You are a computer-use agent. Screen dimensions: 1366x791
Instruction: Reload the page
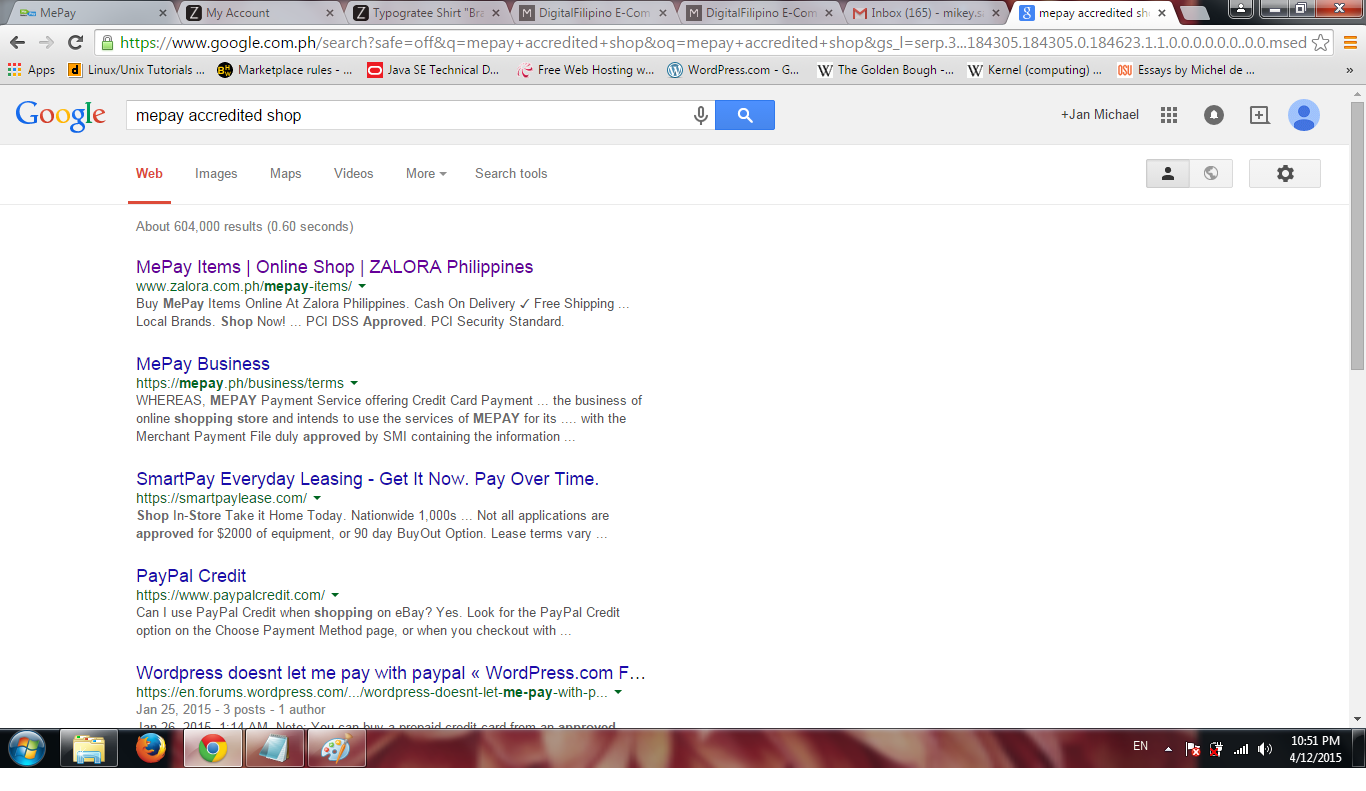coord(75,43)
